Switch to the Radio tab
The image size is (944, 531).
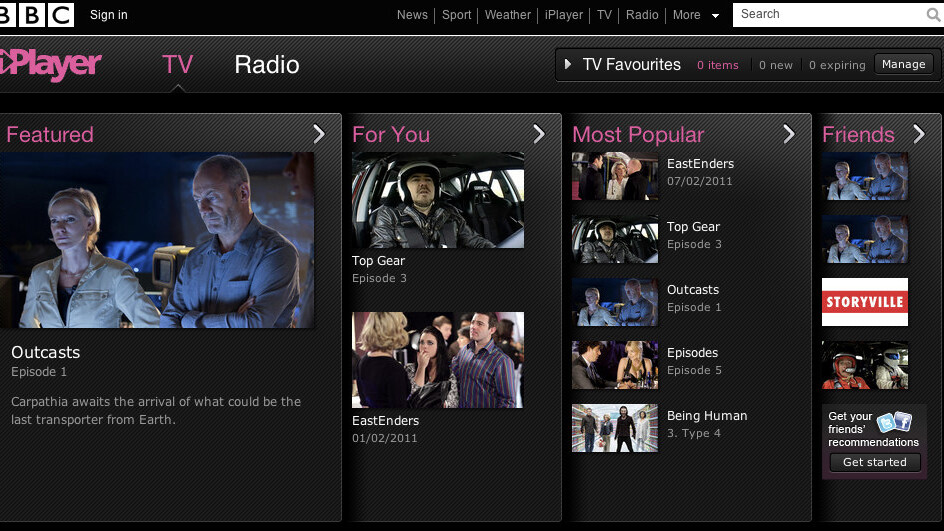(x=266, y=65)
